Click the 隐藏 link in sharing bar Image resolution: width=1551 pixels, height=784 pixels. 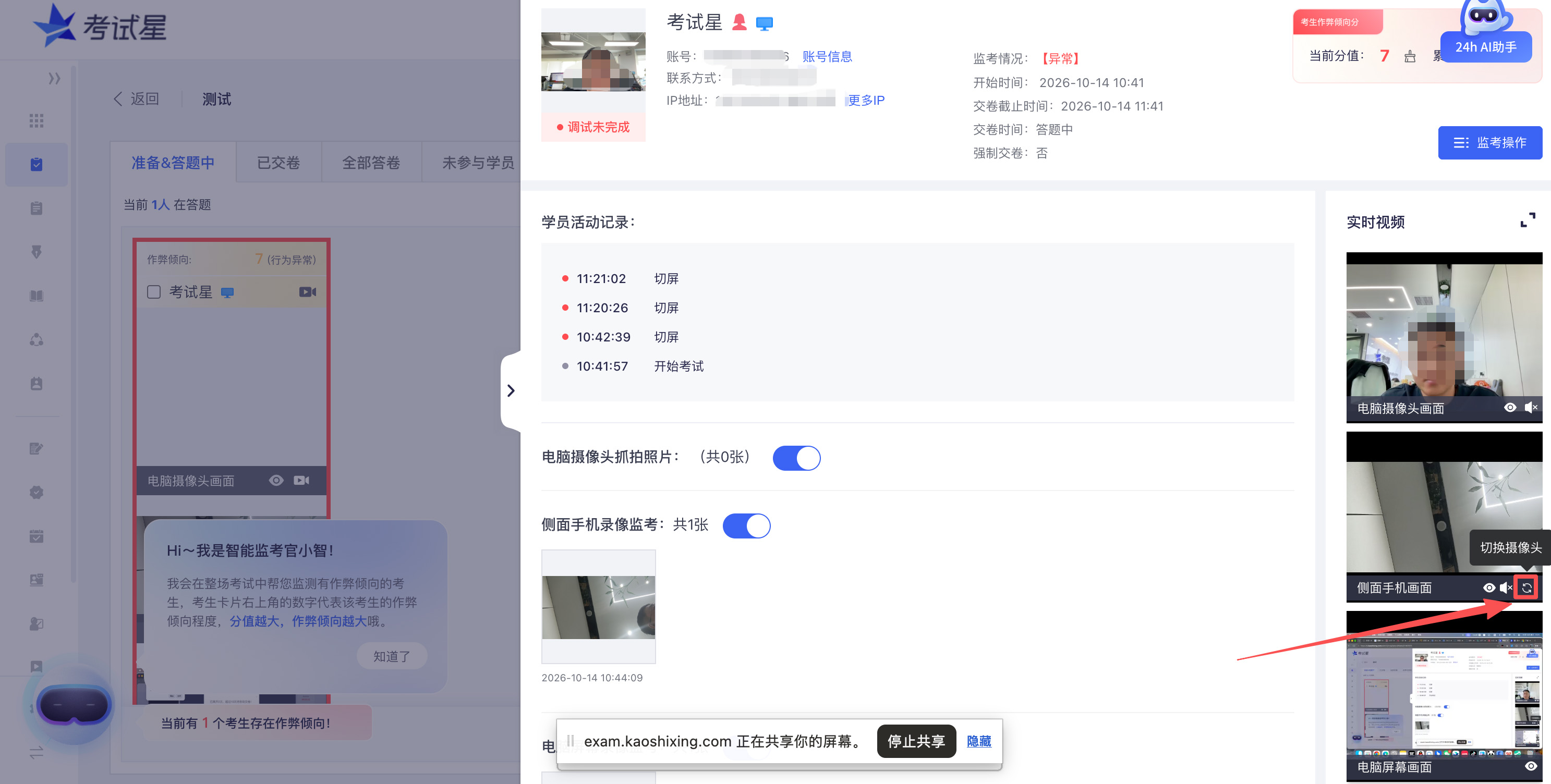(979, 741)
